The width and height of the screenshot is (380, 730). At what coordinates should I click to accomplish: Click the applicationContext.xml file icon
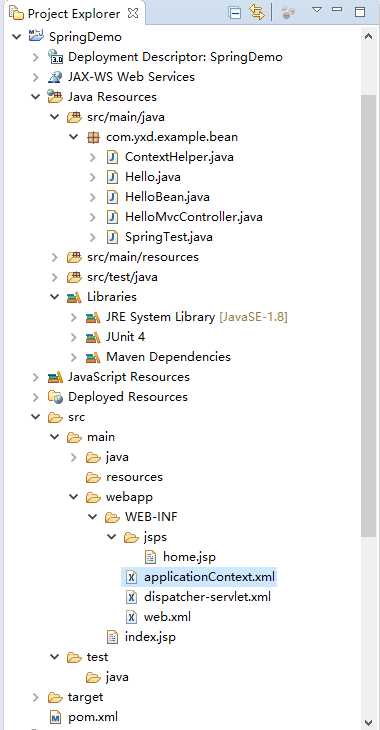coord(132,577)
